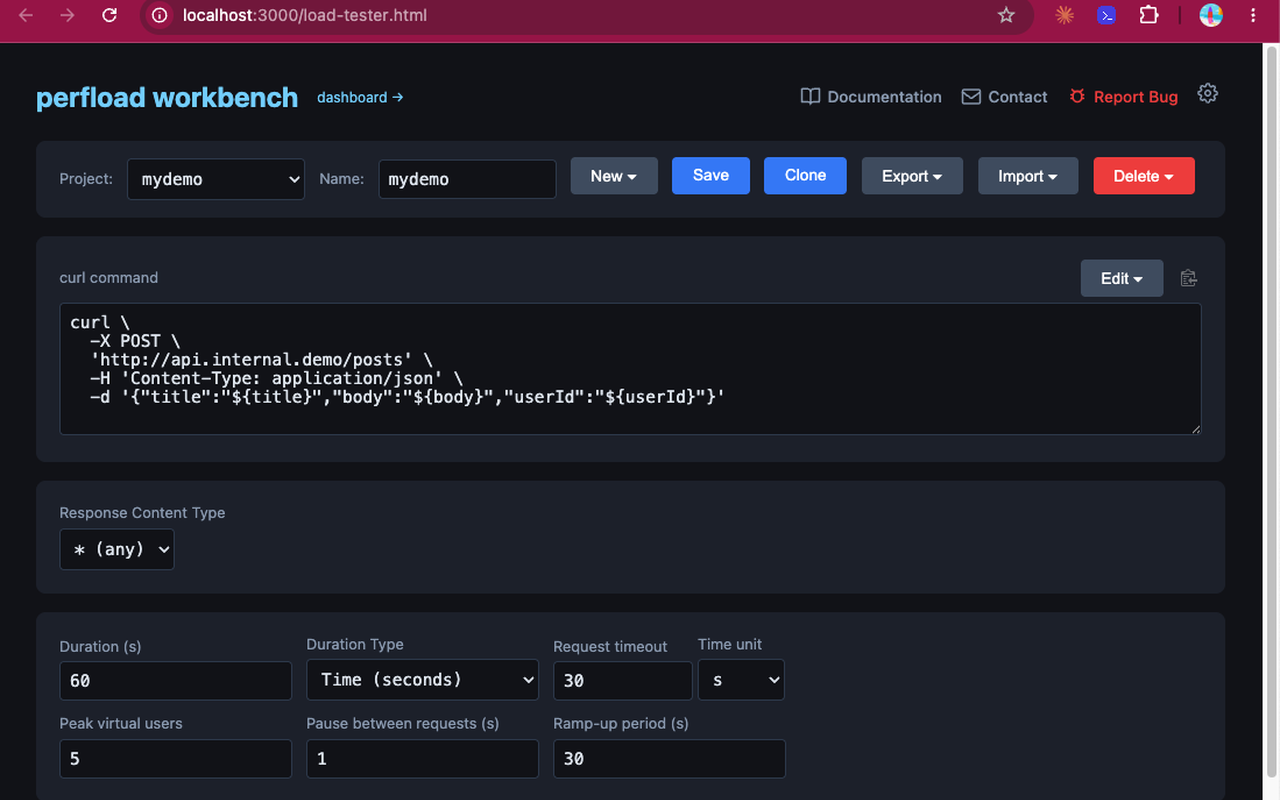Open the Edit dropdown for curl command
This screenshot has height=800, width=1280.
point(1122,278)
